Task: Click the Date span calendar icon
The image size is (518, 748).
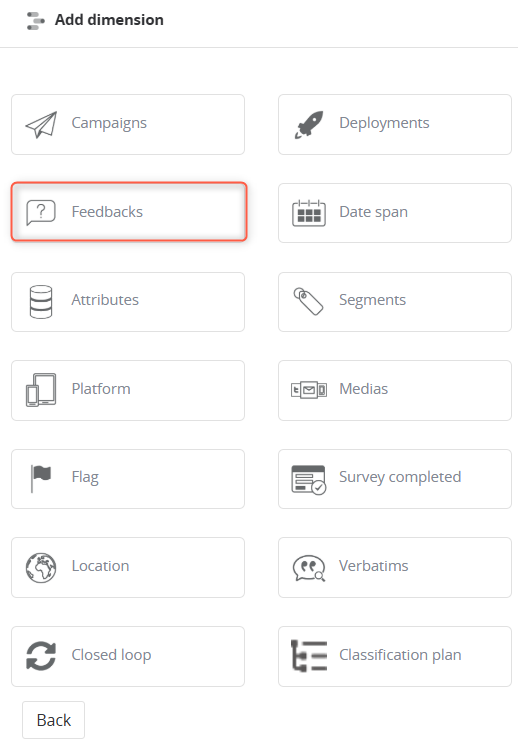Action: click(x=309, y=213)
